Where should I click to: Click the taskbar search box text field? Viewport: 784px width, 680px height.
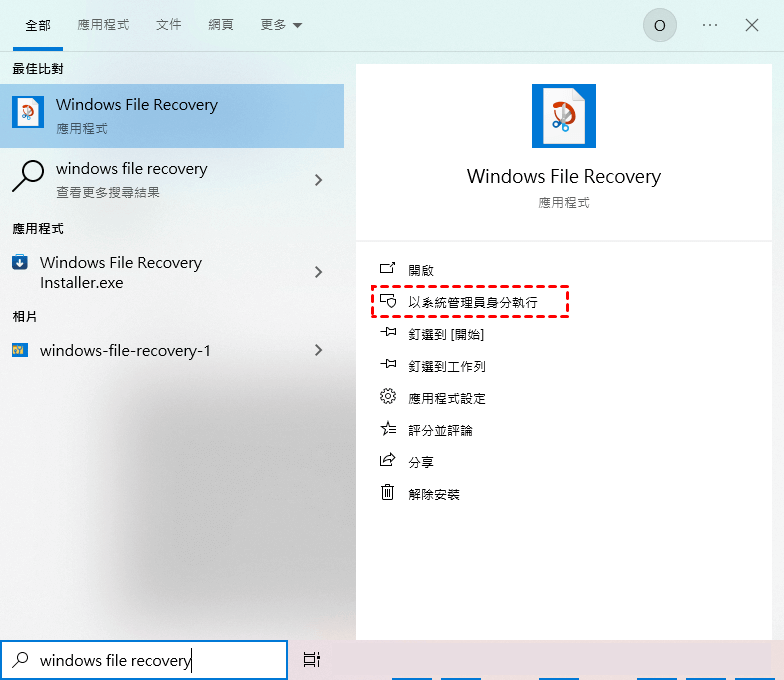coord(144,660)
